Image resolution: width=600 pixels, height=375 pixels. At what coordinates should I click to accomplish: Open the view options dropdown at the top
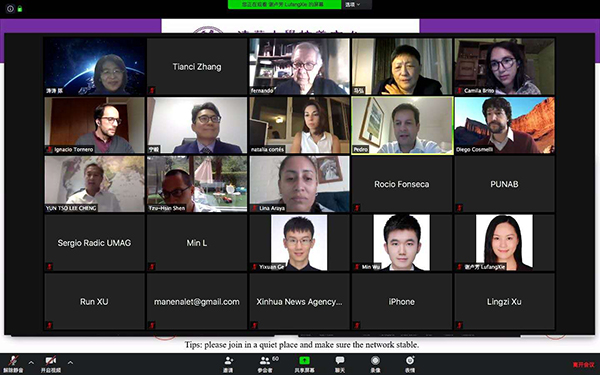pyautogui.click(x=353, y=5)
